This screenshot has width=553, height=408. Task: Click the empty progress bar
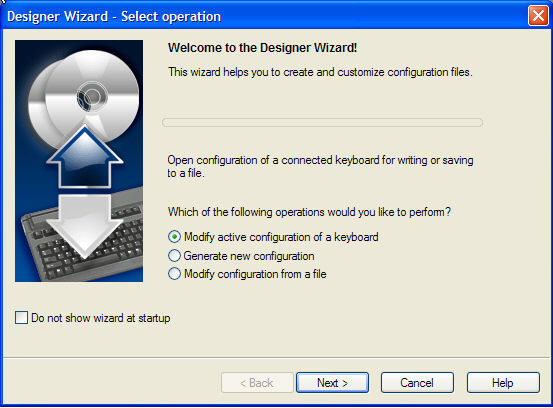[322, 122]
